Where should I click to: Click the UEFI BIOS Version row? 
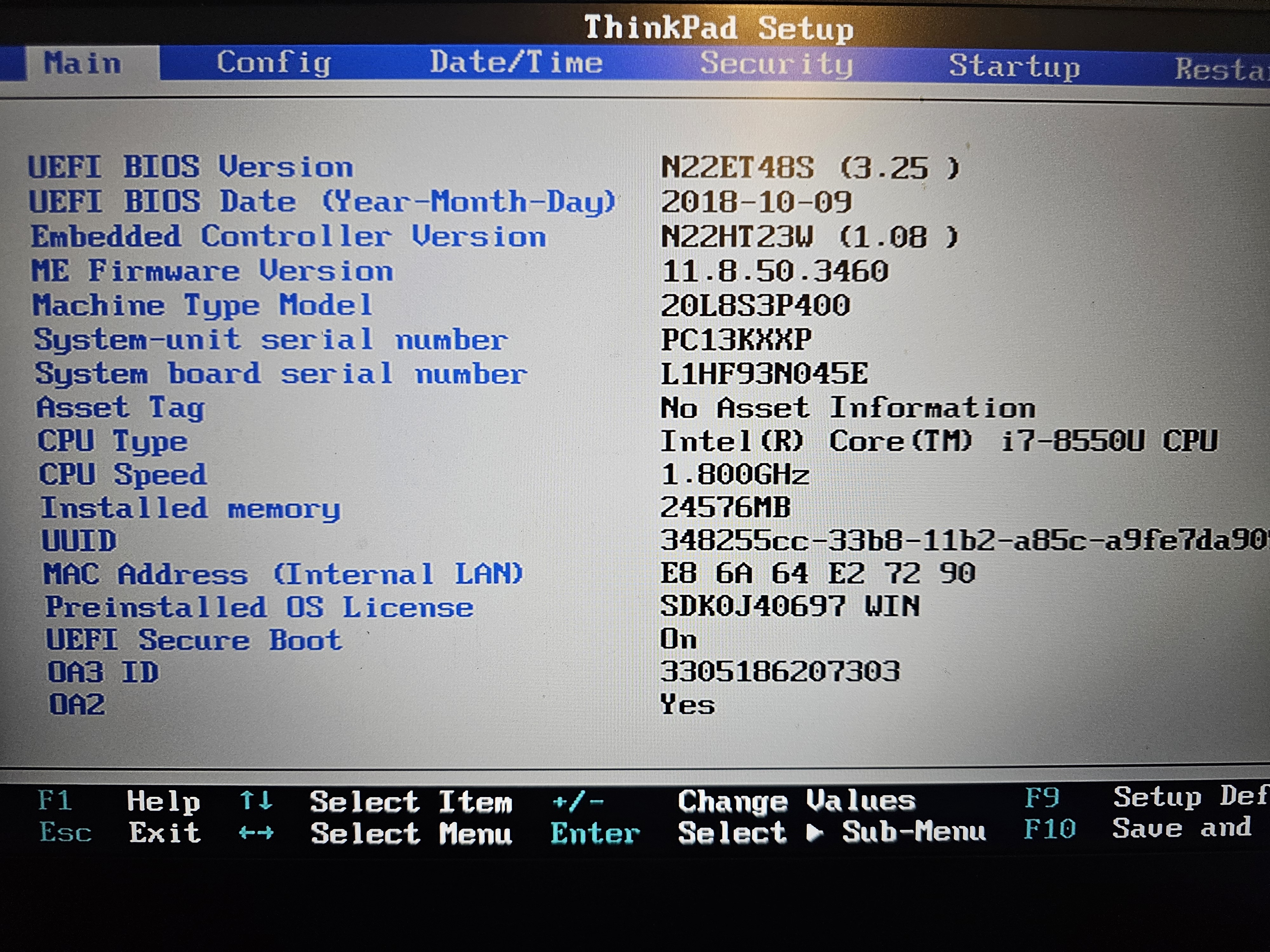[x=190, y=167]
